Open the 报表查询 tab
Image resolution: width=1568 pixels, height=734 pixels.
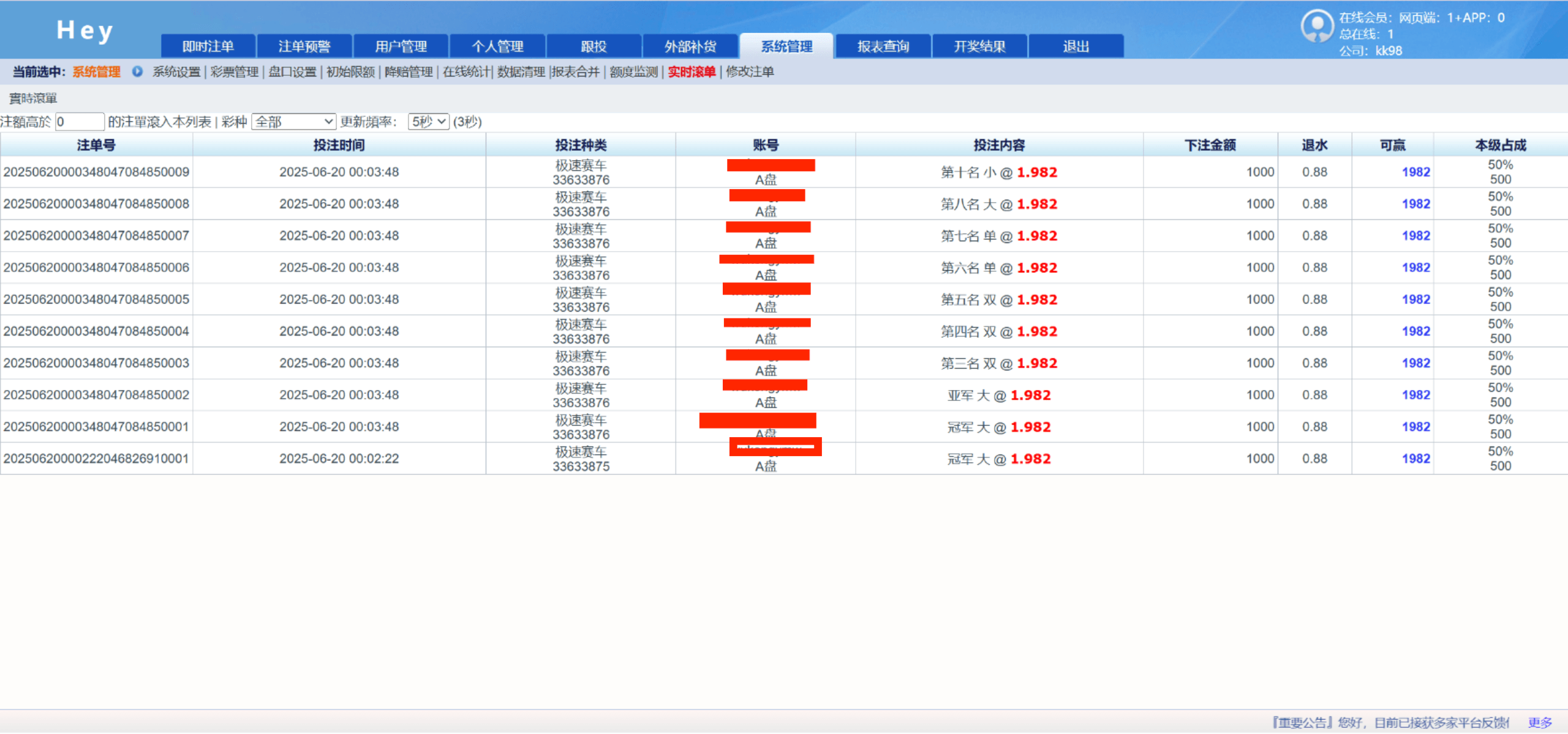(x=883, y=47)
